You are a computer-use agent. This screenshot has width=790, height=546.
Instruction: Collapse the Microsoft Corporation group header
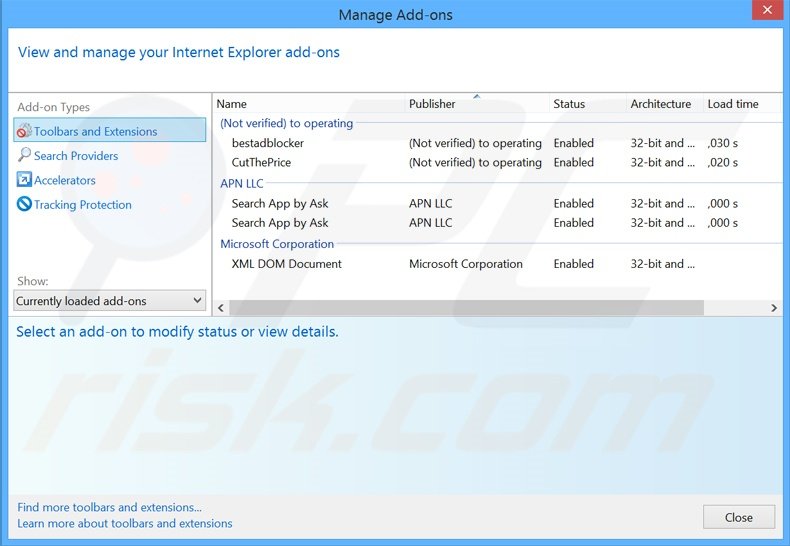pyautogui.click(x=277, y=244)
